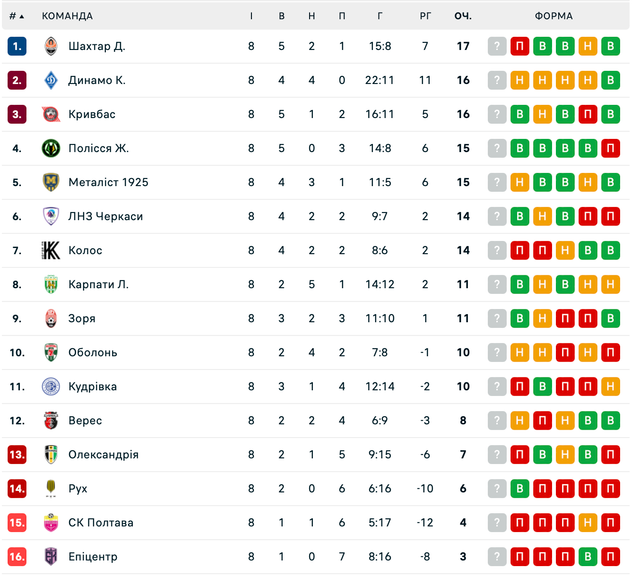The height and width of the screenshot is (575, 640).
Task: Click the Kolos team logo
Action: click(51, 250)
